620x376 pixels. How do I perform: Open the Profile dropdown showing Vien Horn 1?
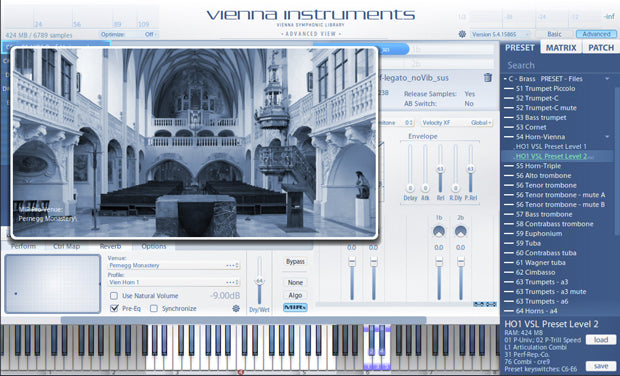[174, 282]
